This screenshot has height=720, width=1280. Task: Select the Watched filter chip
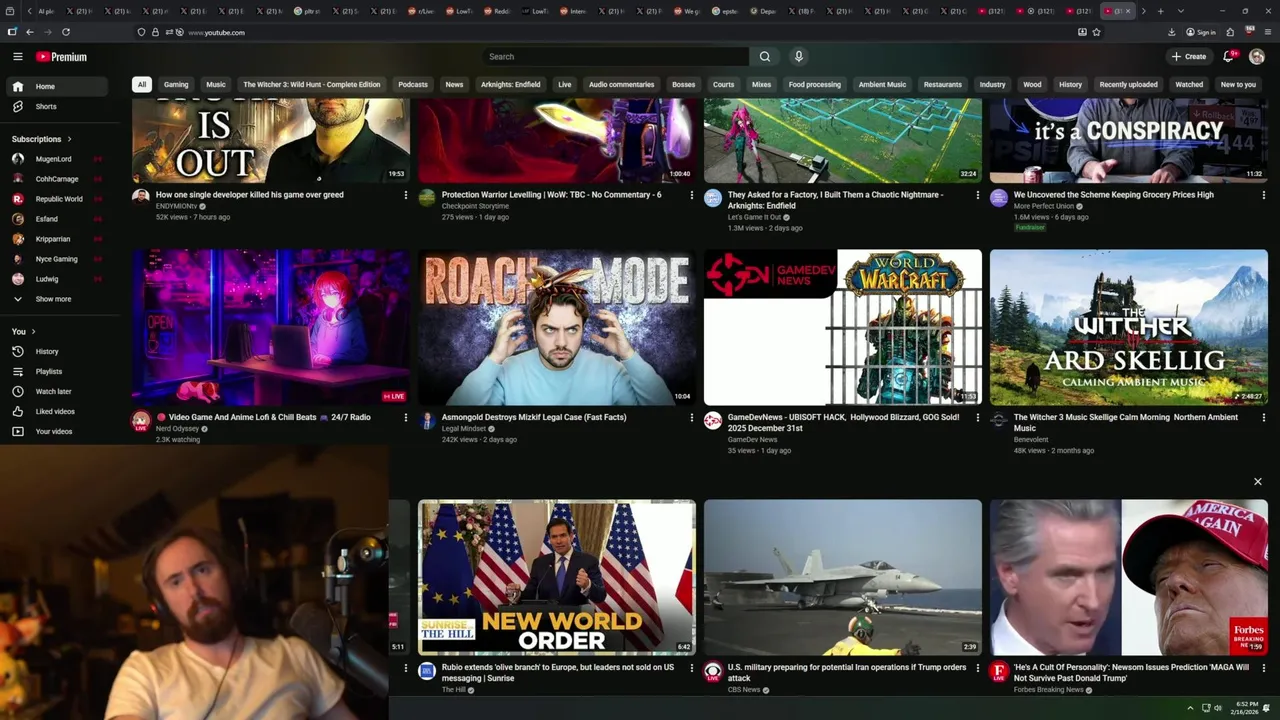pos(1189,85)
